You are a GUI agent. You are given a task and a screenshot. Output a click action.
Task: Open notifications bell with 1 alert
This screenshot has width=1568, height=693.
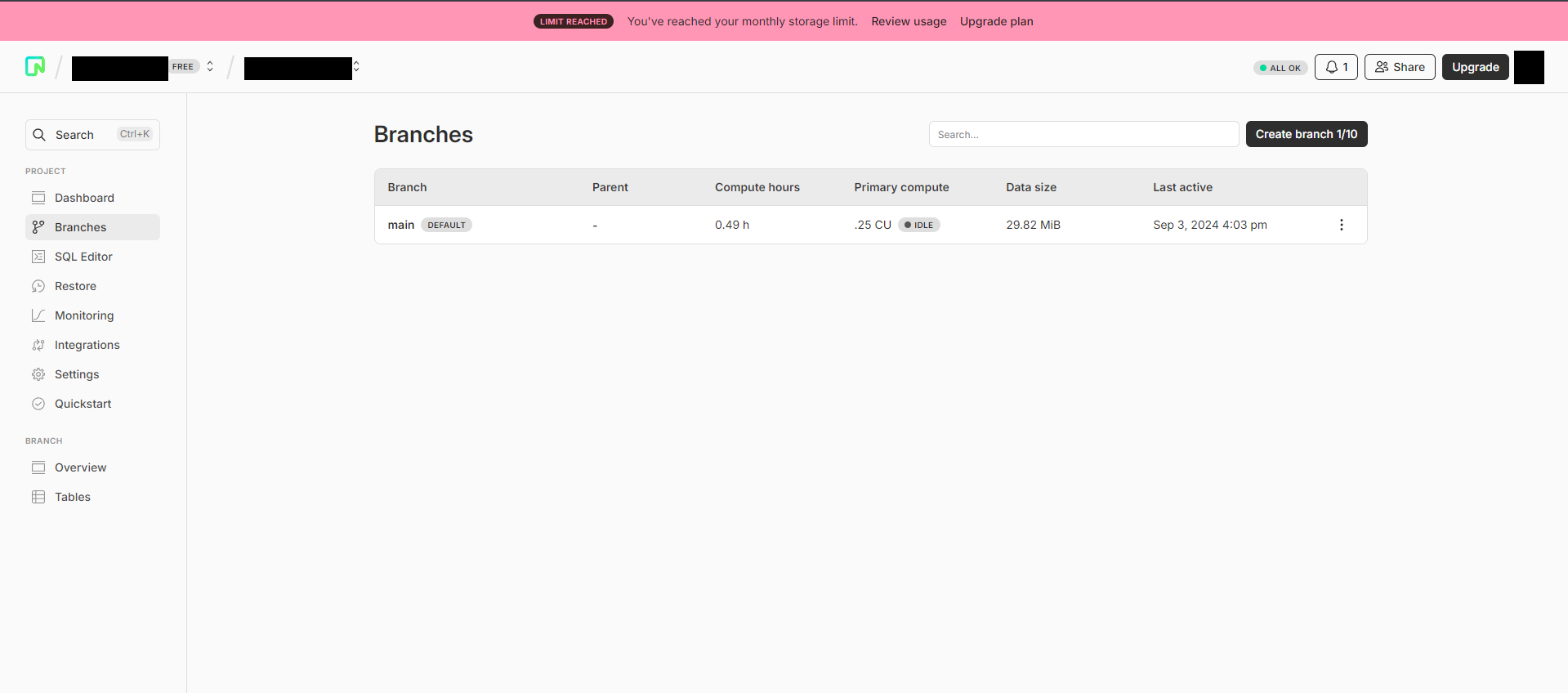click(1336, 67)
